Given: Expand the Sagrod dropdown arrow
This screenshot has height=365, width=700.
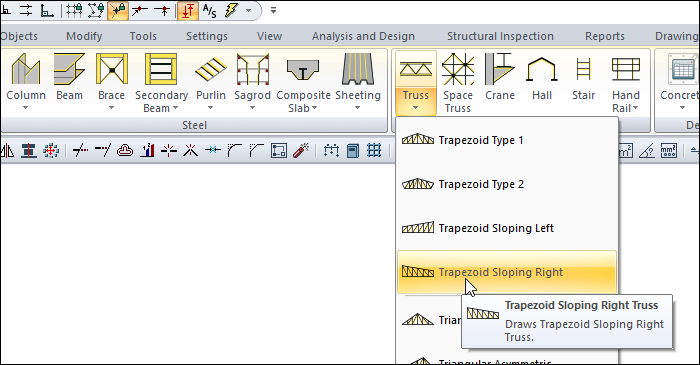Looking at the screenshot, I should coord(252,108).
